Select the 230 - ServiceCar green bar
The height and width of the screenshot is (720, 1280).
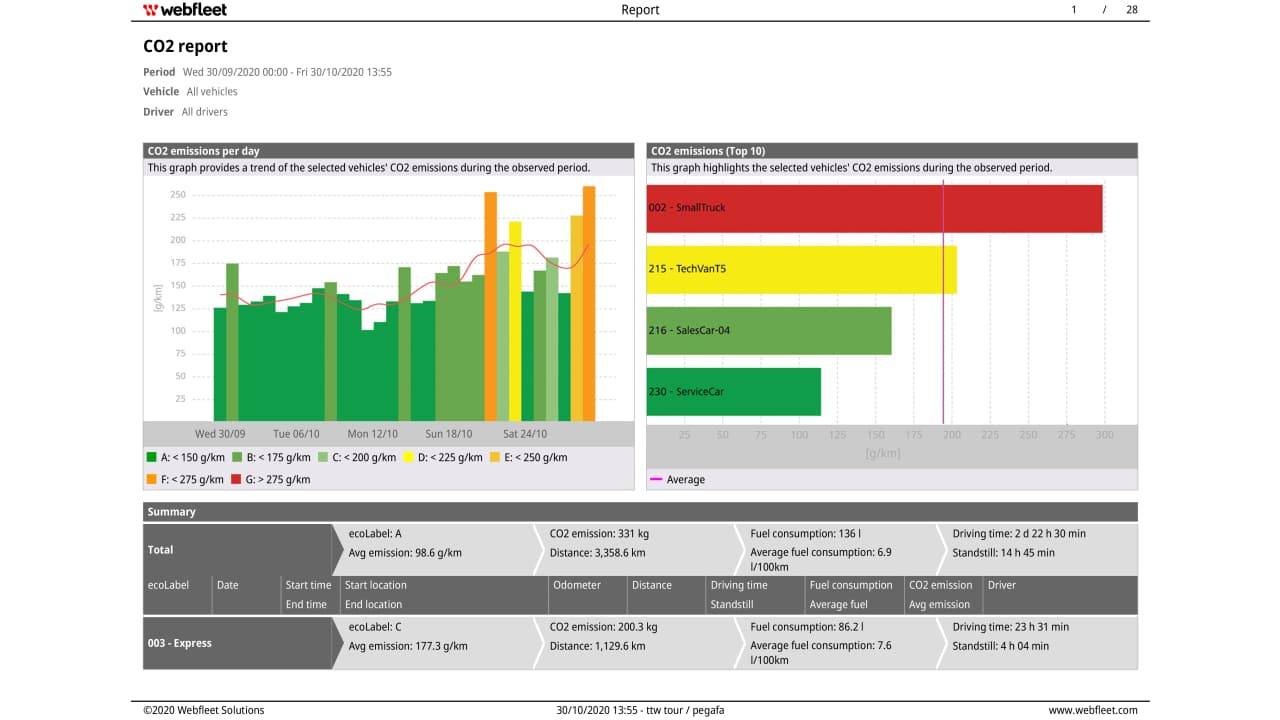(733, 392)
